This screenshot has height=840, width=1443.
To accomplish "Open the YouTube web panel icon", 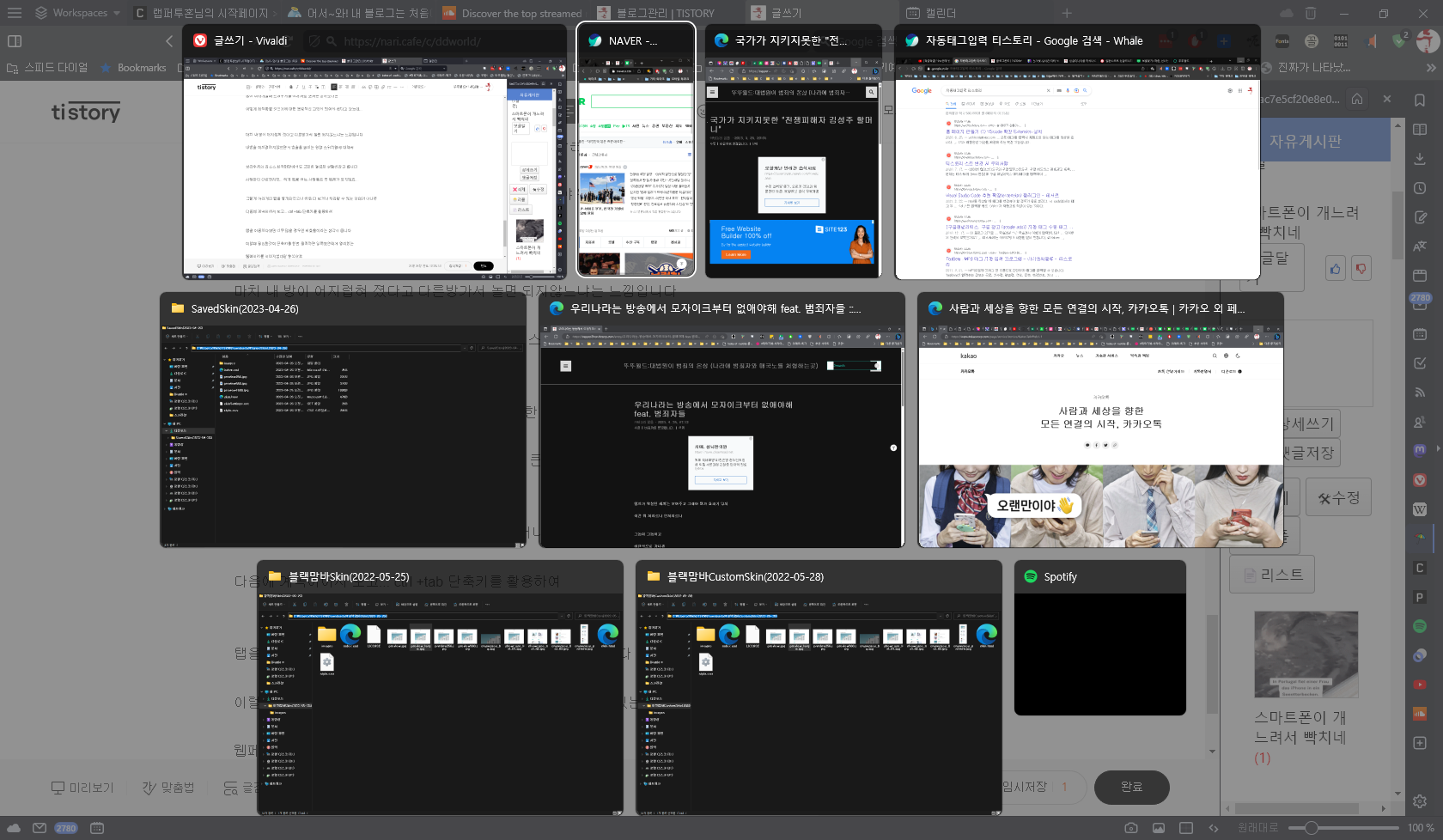I will click(1420, 685).
